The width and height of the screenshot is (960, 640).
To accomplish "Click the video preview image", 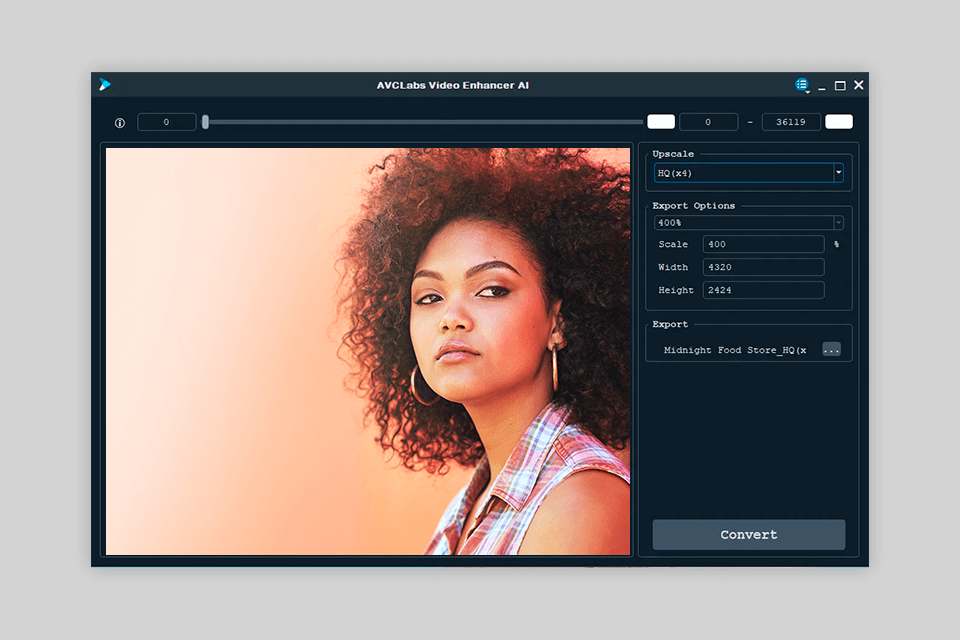I will click(x=368, y=352).
